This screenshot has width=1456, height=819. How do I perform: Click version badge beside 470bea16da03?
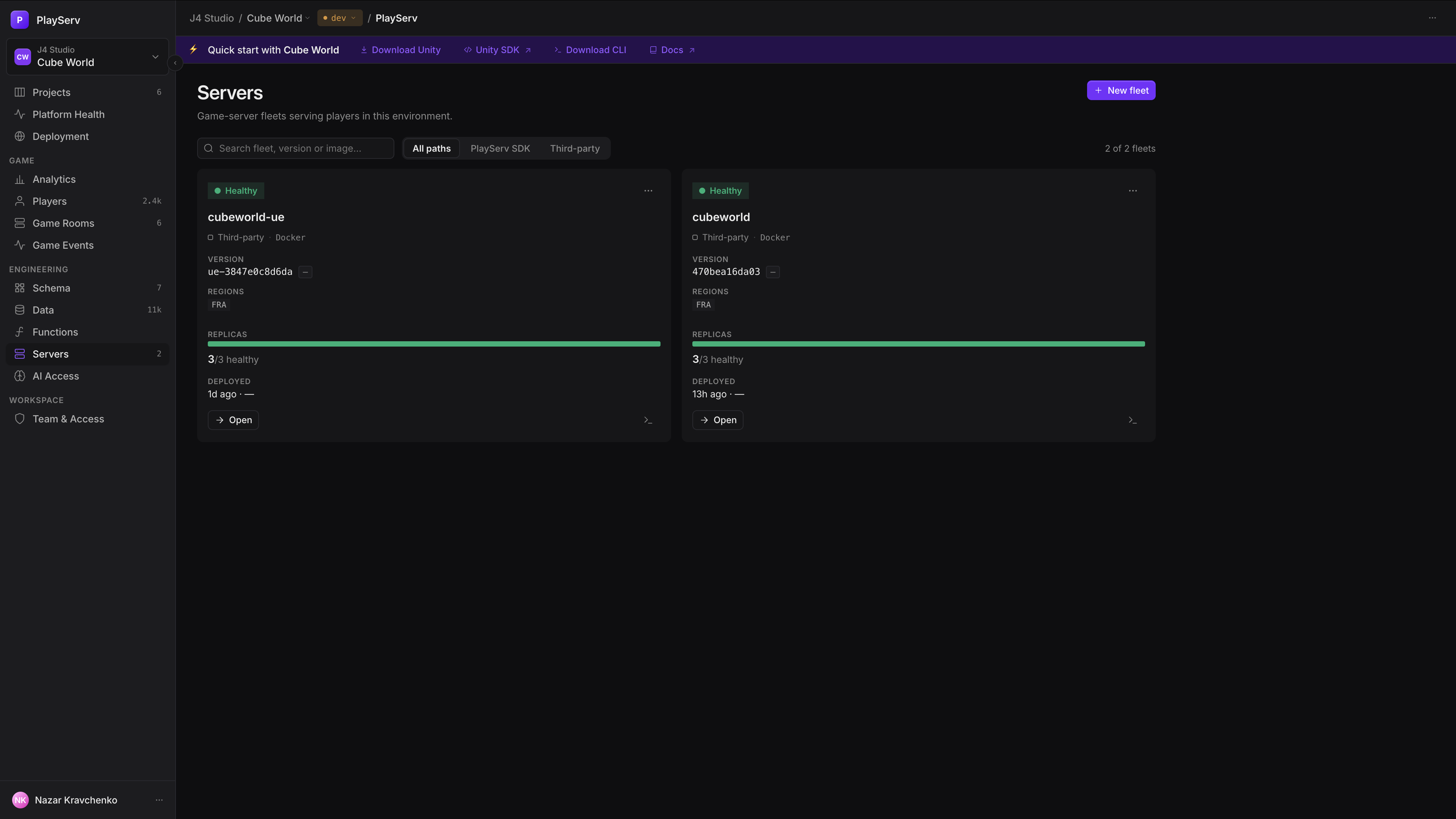773,272
